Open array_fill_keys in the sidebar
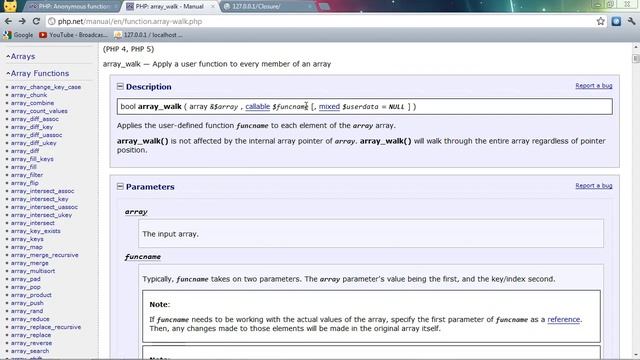This screenshot has width=640, height=360. 32,159
